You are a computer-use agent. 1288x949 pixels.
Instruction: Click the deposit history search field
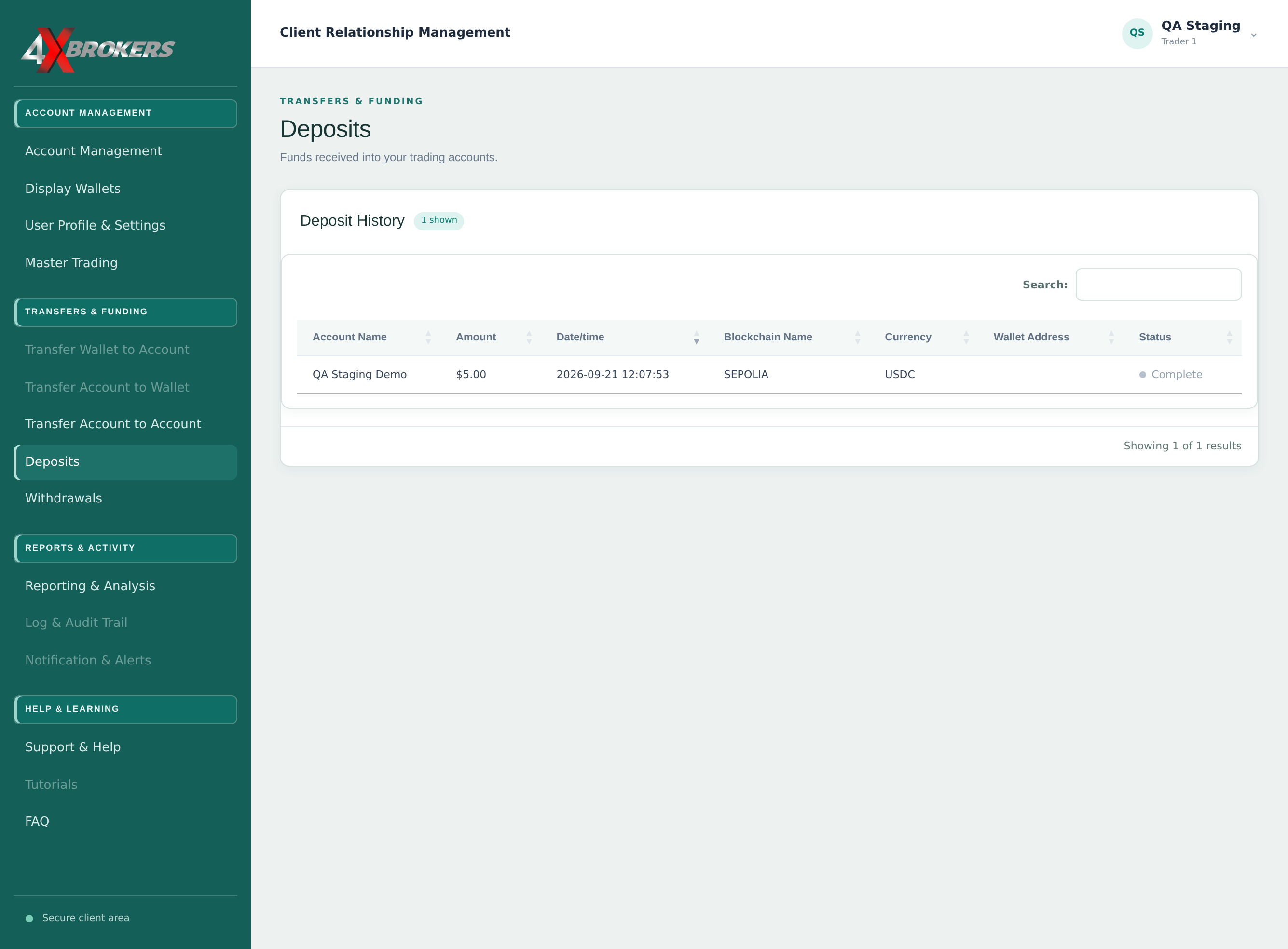point(1158,285)
